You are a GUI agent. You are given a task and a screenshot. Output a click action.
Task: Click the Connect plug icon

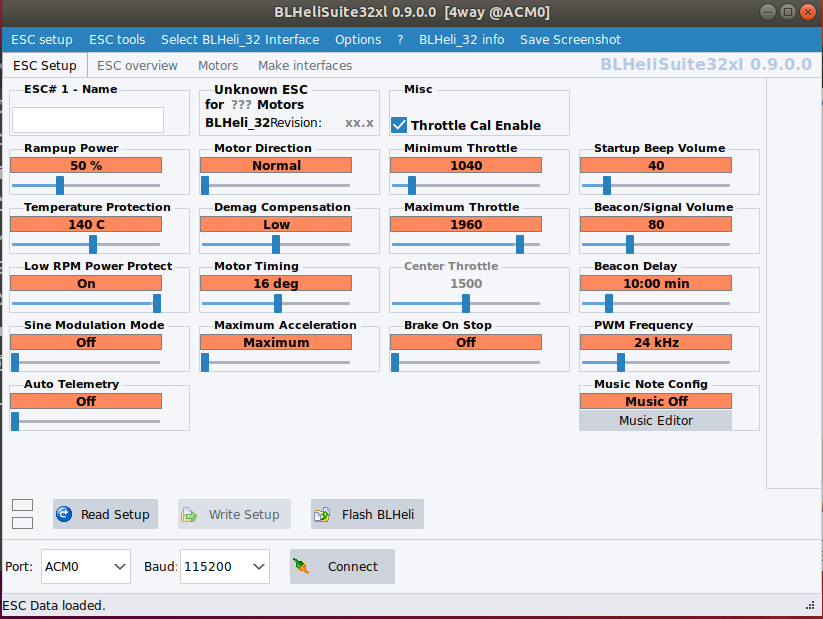301,566
